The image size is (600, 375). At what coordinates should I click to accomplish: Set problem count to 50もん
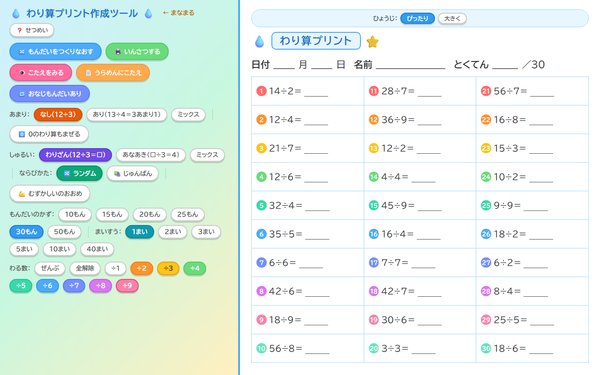[64, 232]
